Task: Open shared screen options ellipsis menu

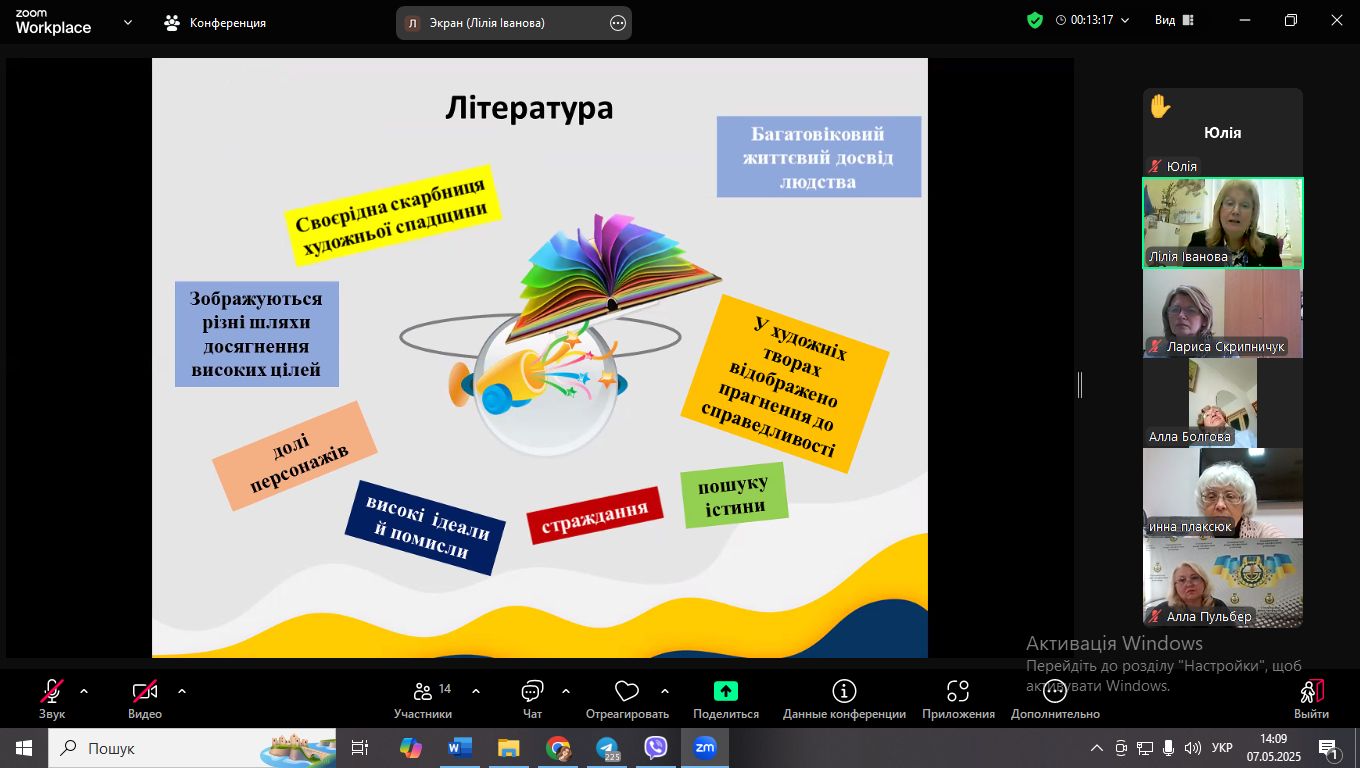Action: pos(617,23)
